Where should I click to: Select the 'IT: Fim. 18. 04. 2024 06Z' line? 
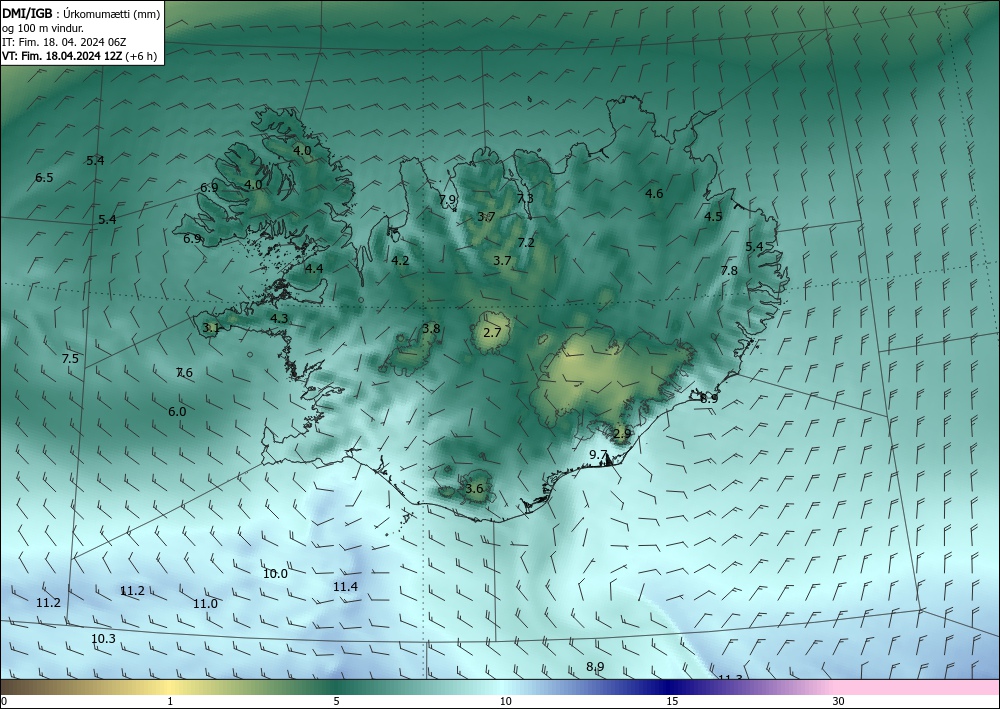coord(64,41)
